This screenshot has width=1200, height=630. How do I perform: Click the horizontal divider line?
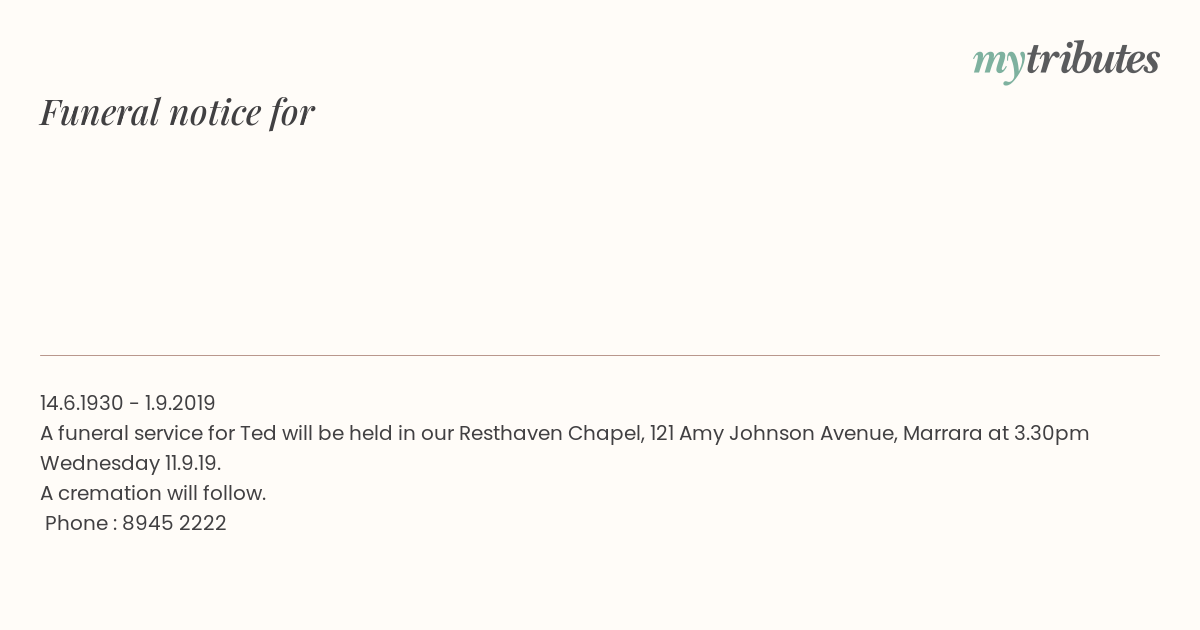tap(600, 355)
